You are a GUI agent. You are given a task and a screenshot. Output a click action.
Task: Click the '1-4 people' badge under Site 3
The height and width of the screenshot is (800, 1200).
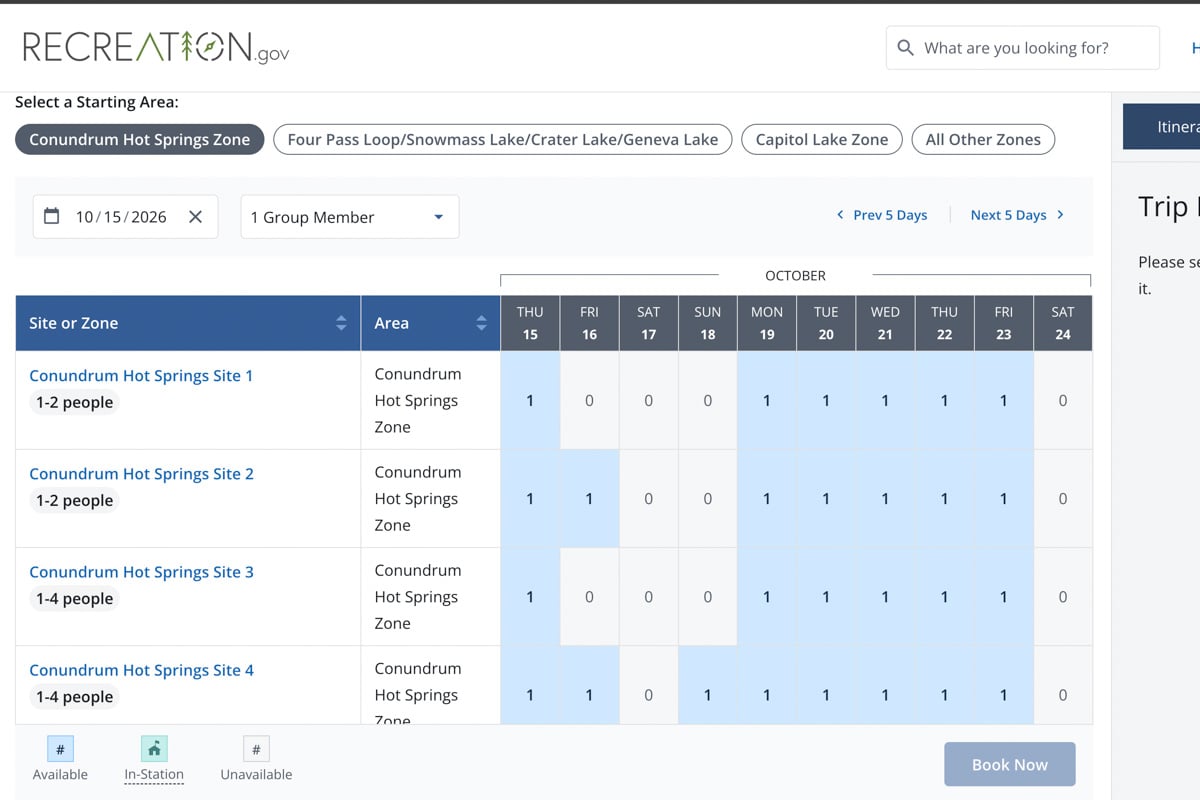pos(75,599)
